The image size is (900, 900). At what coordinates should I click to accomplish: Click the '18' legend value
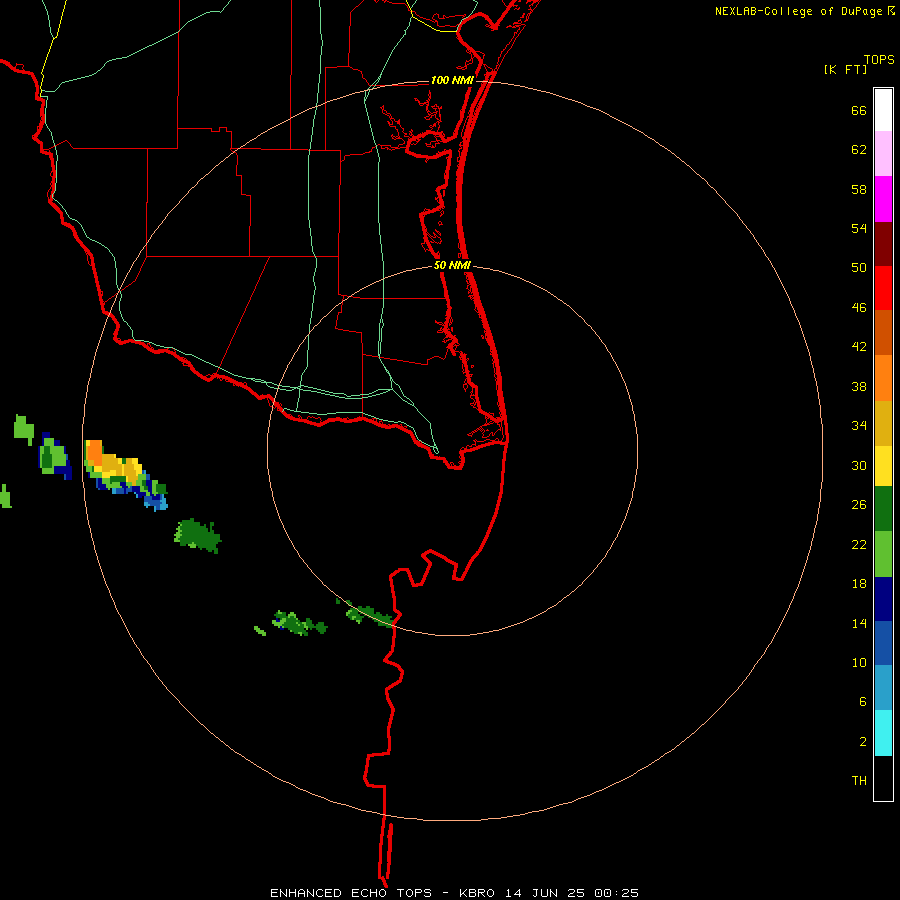tap(859, 584)
